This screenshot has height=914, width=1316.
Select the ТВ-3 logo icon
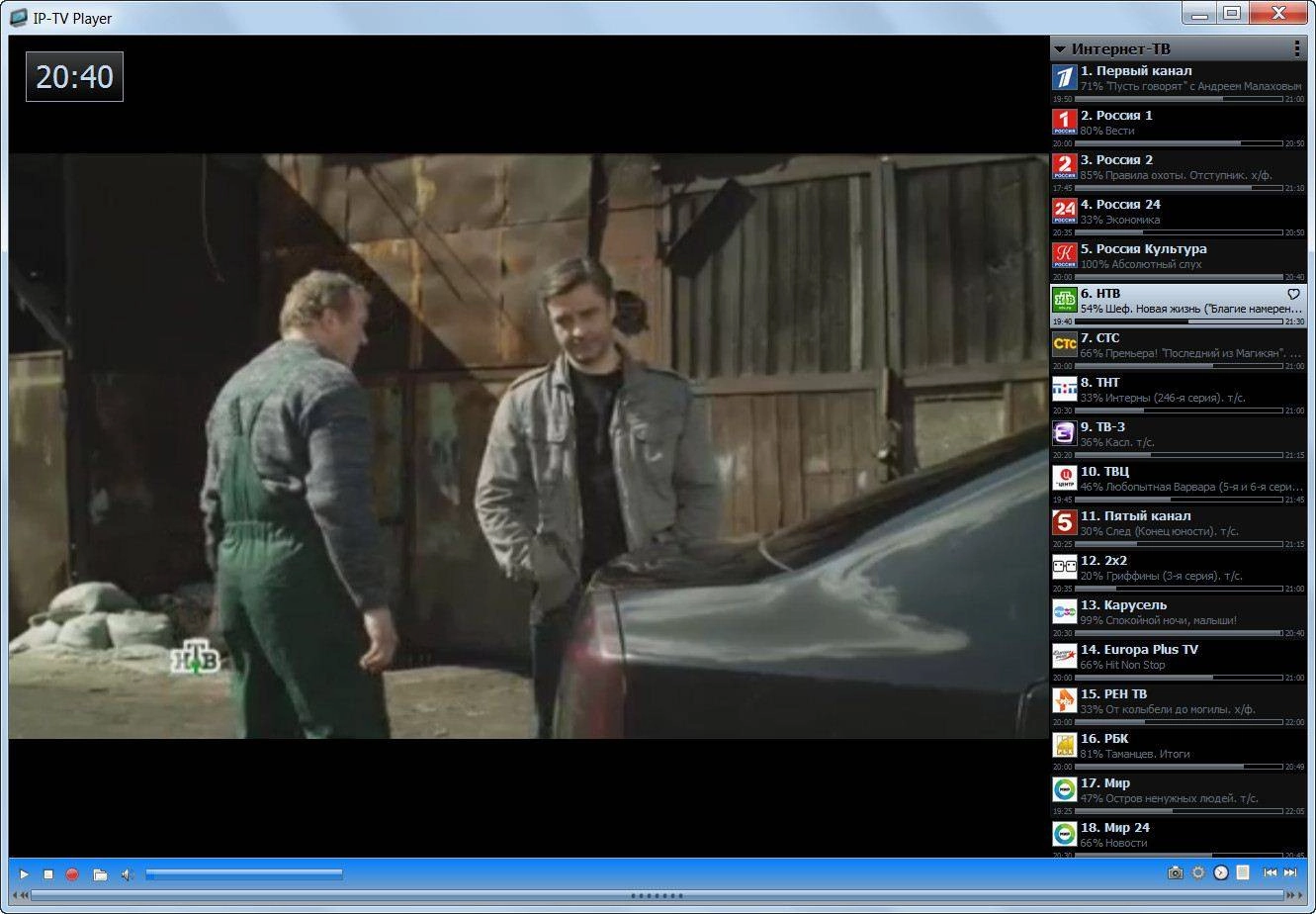pyautogui.click(x=1064, y=434)
